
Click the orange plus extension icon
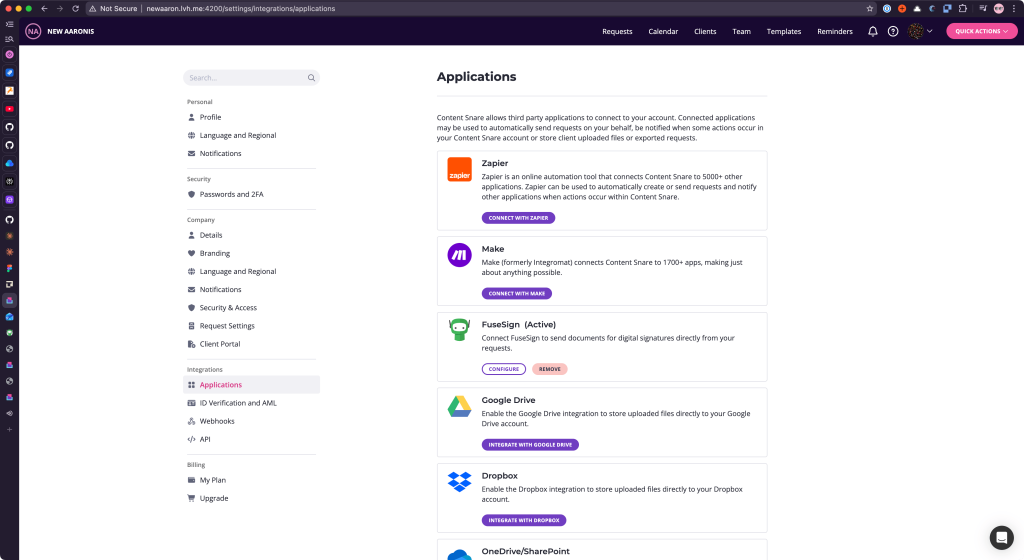(902, 8)
